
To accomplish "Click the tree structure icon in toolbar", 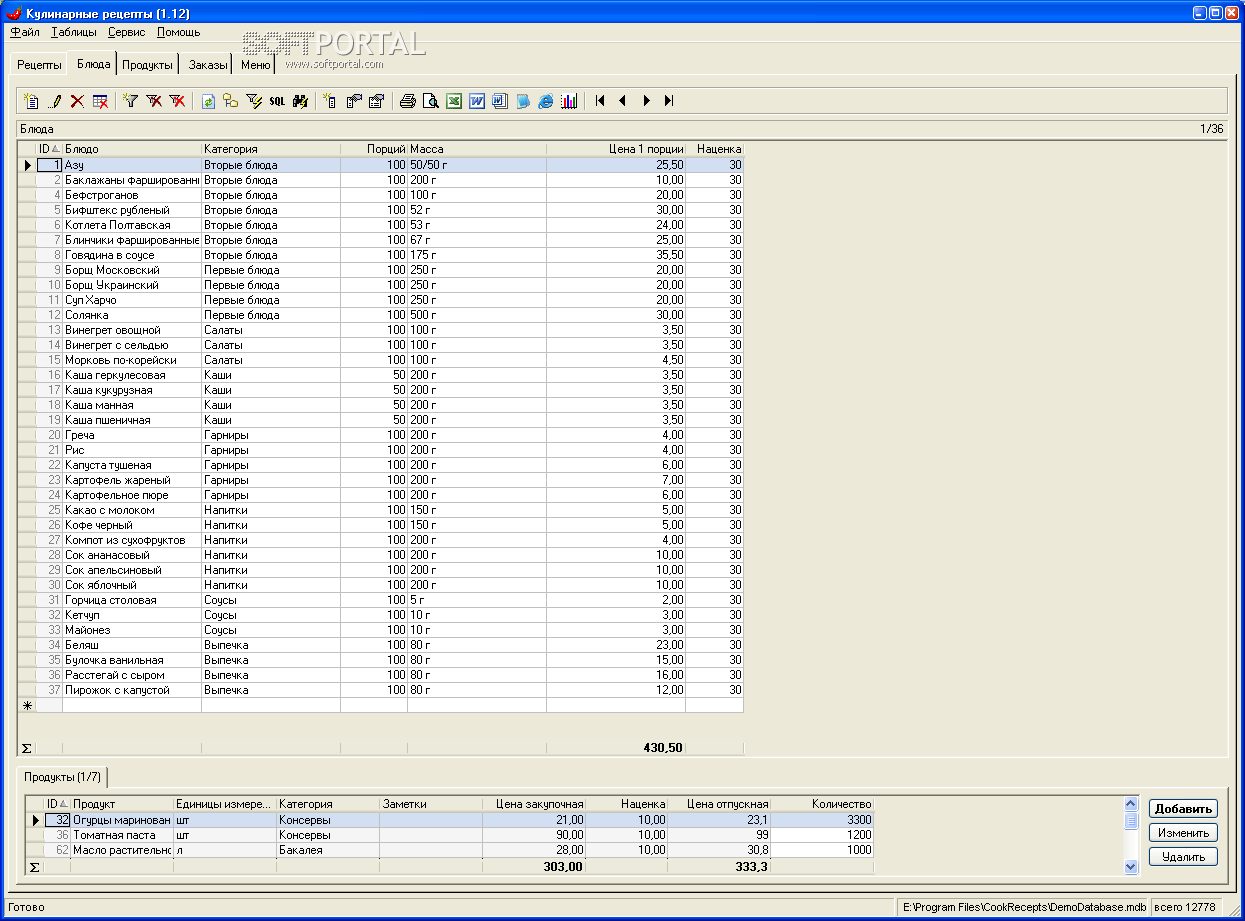I will coord(230,101).
